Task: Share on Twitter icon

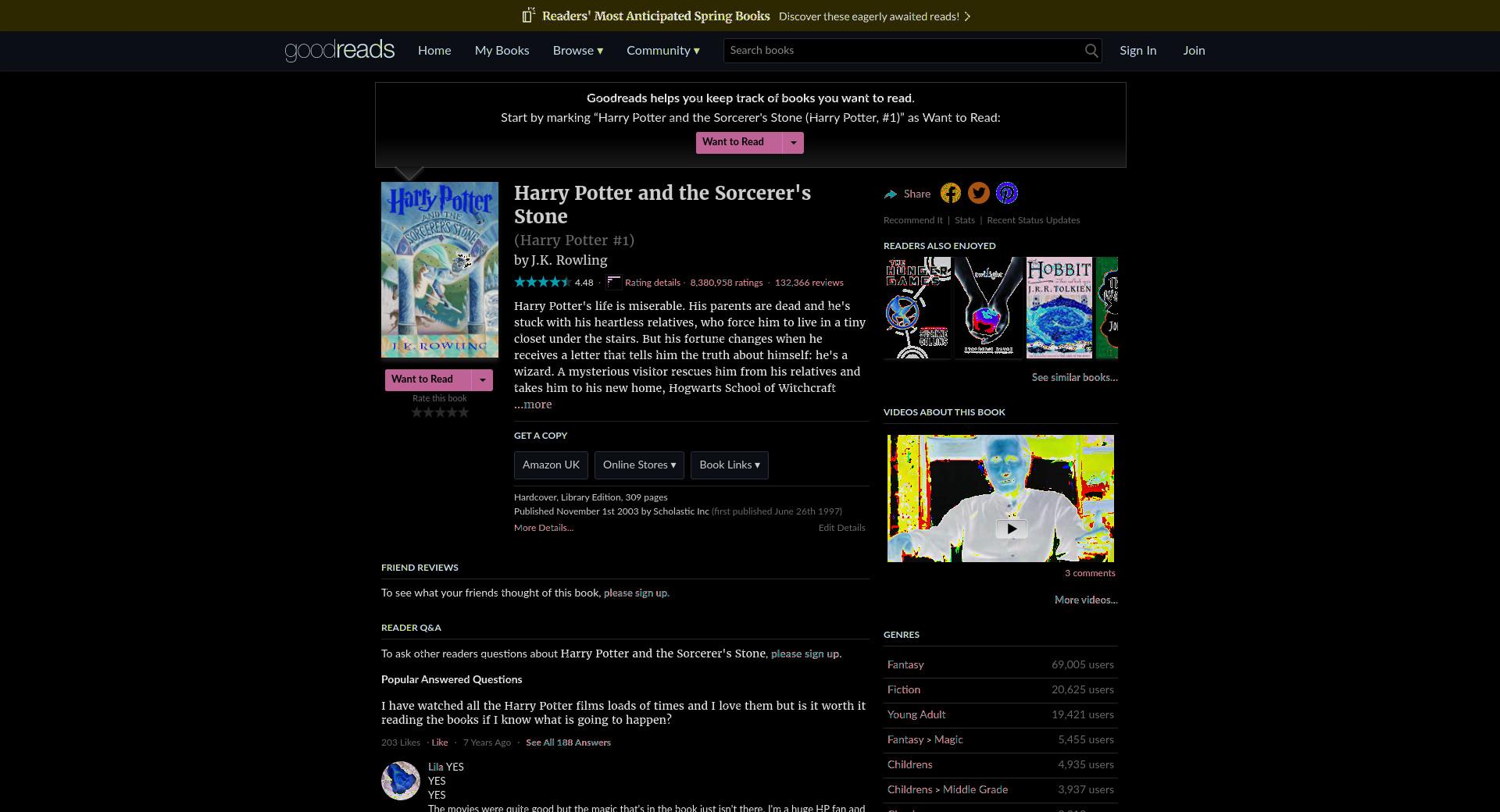Action: (979, 193)
